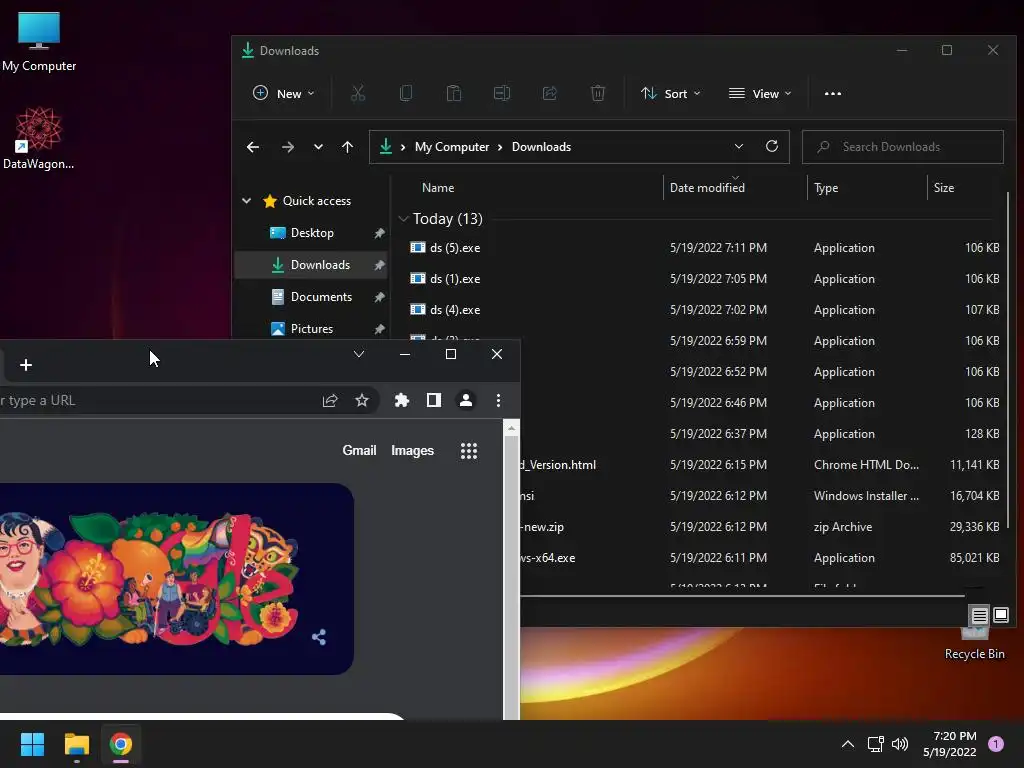Sort by the Size column header

pos(944,188)
